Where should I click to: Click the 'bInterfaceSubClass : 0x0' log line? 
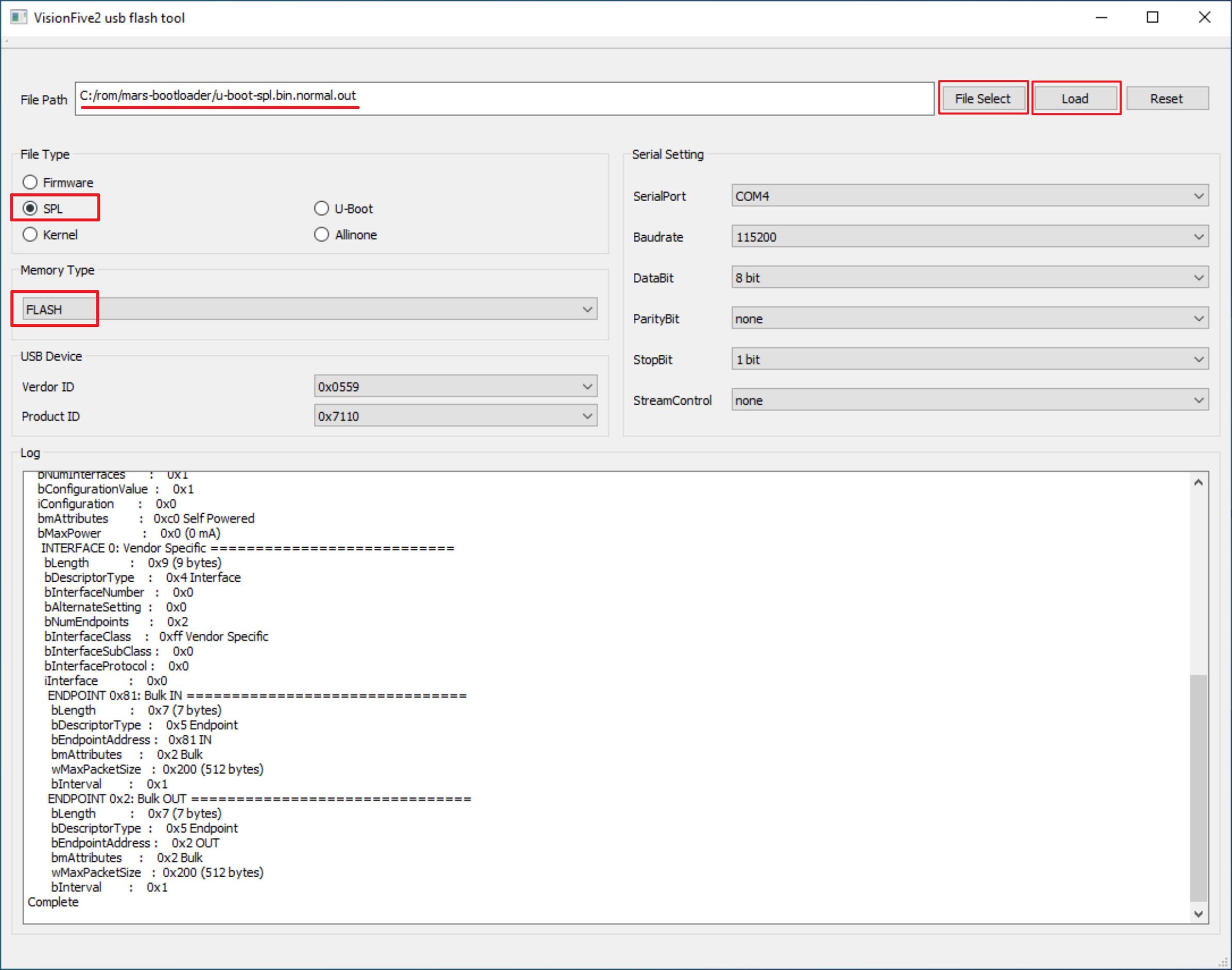coord(119,651)
